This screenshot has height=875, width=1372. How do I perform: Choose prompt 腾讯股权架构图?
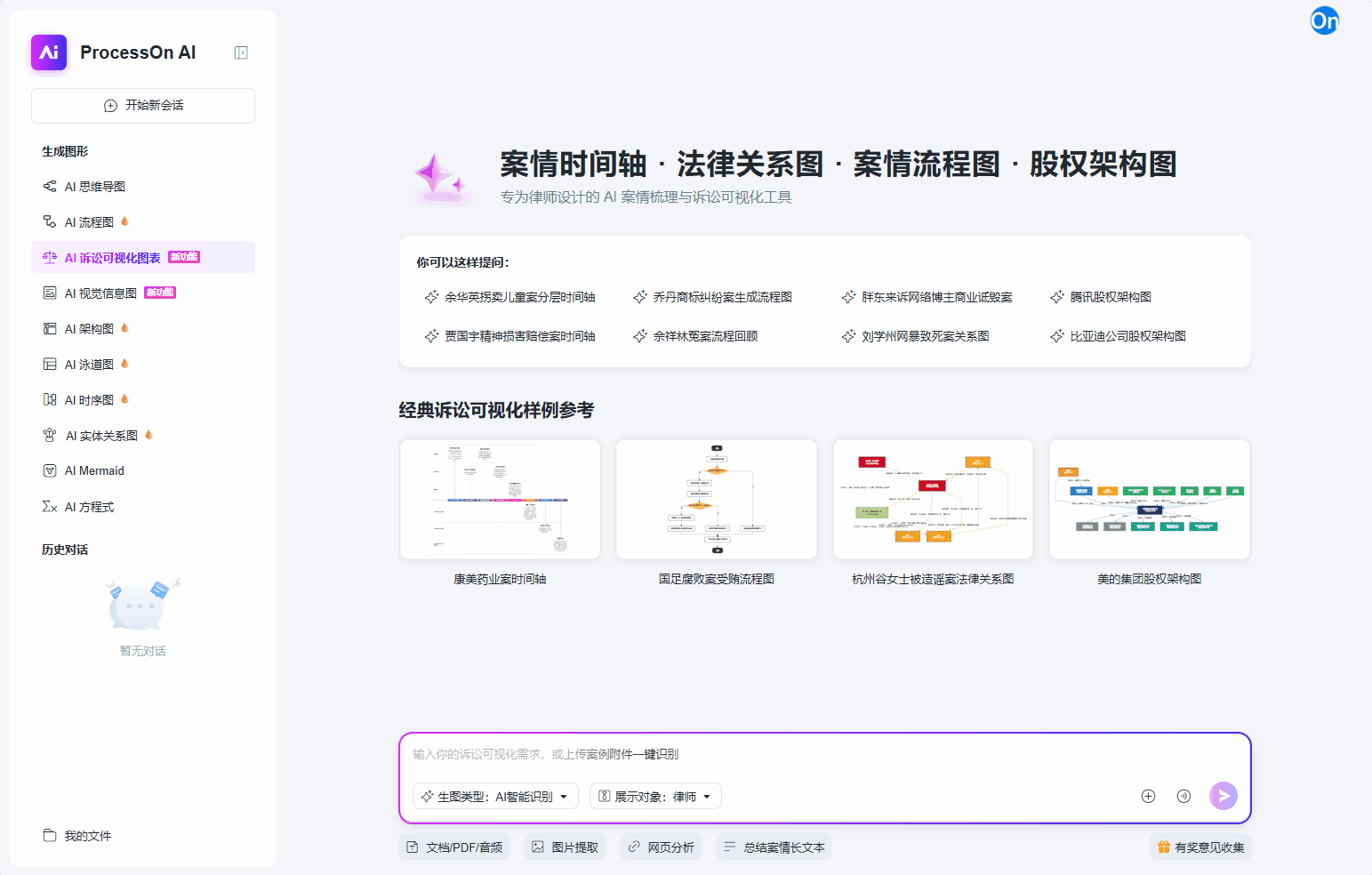(1101, 297)
